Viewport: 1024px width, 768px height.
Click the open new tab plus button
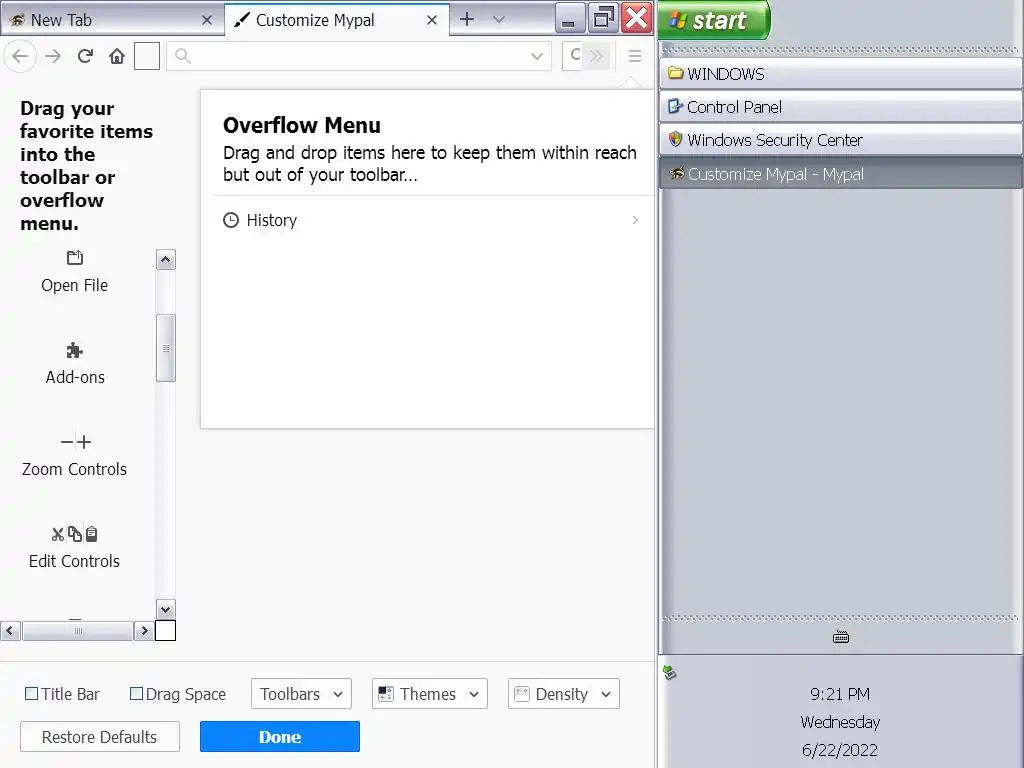[x=467, y=20]
